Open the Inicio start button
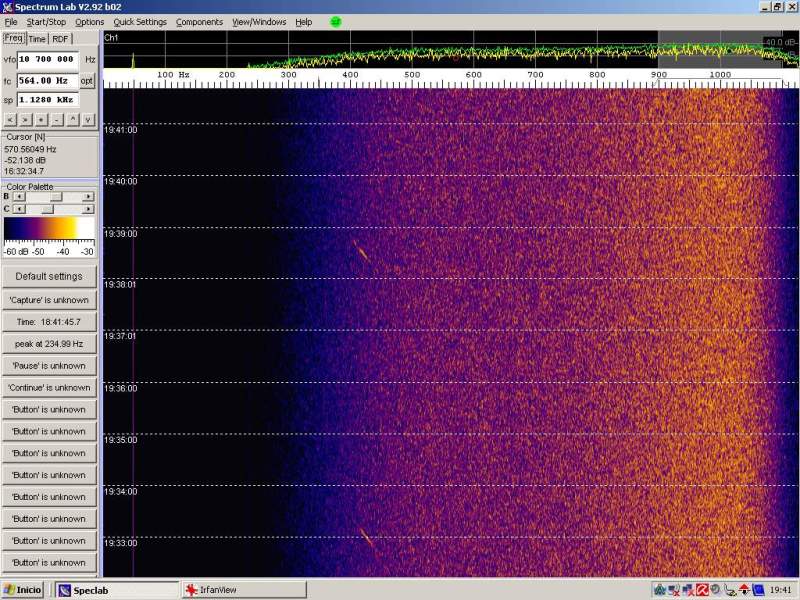This screenshot has height=600, width=800. pos(24,590)
